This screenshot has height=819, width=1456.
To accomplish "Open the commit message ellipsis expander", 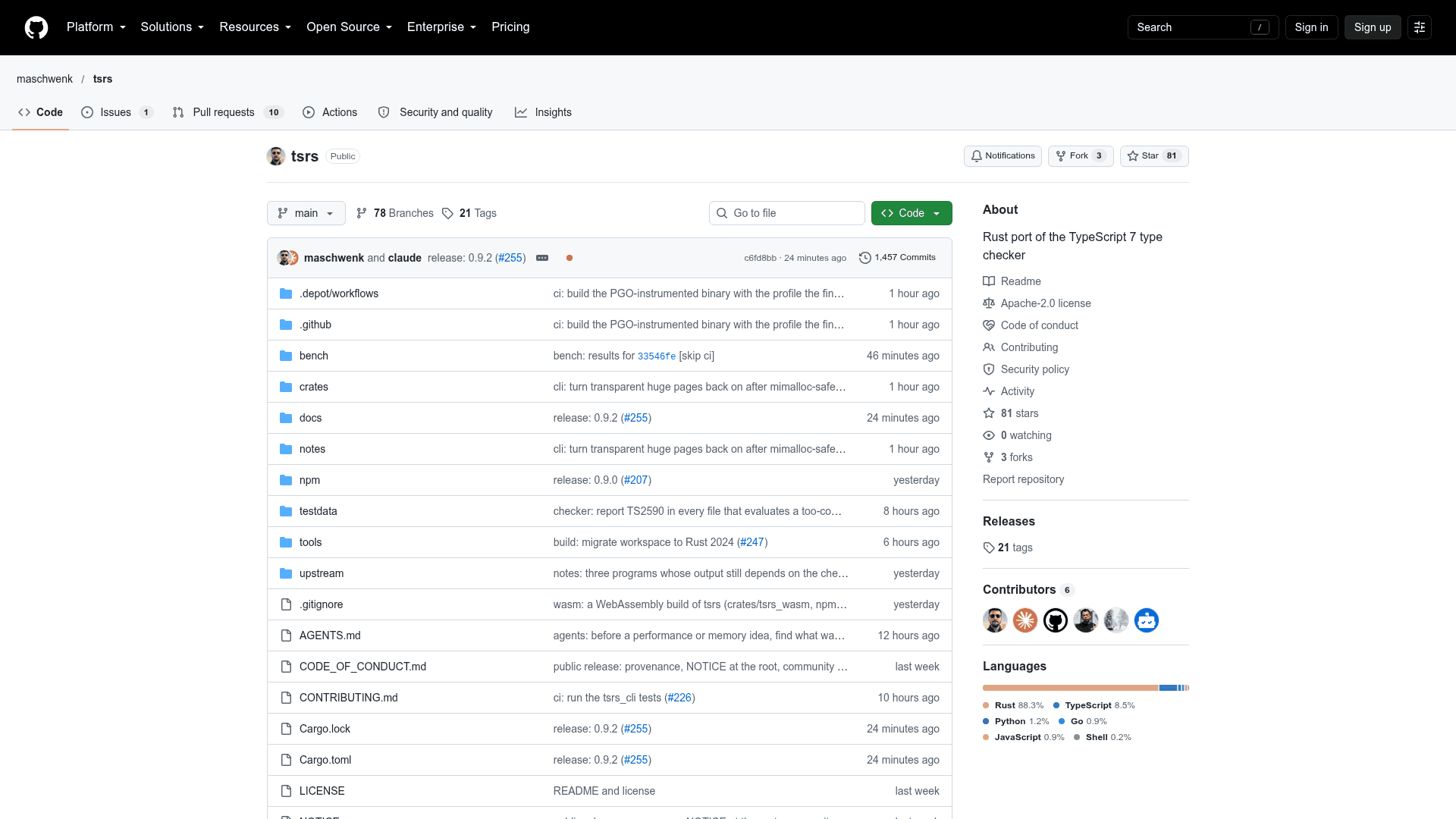I will [x=542, y=258].
